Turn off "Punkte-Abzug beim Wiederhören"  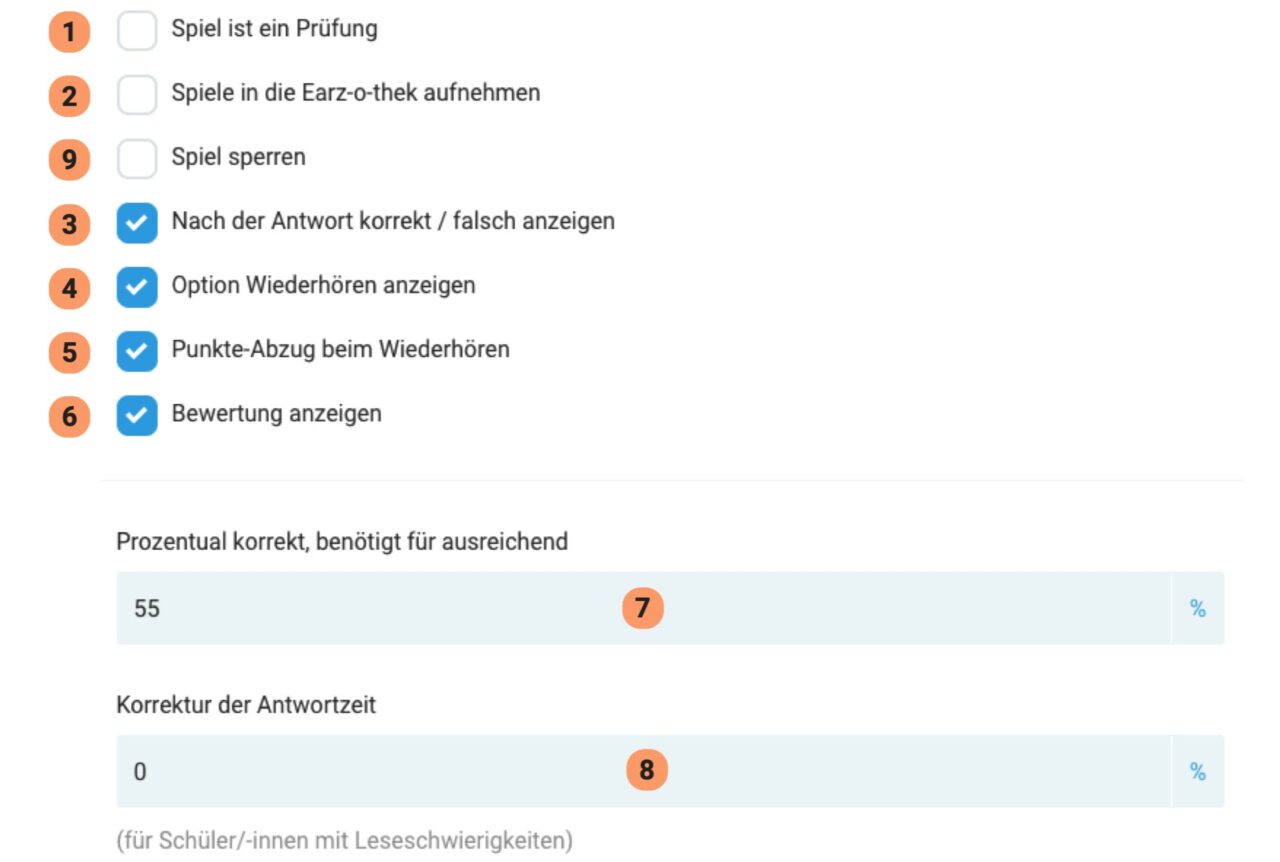click(137, 351)
